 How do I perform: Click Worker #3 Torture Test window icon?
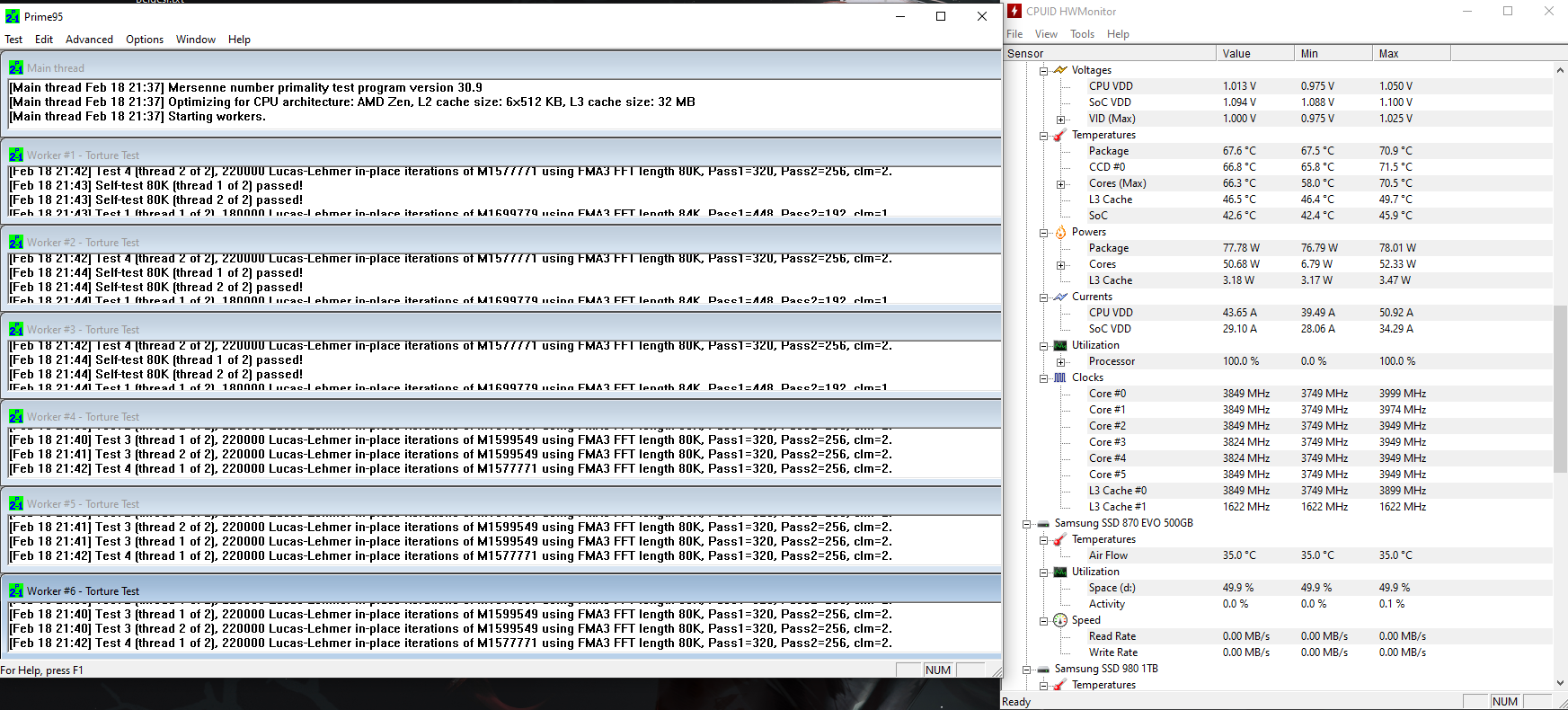pos(16,329)
